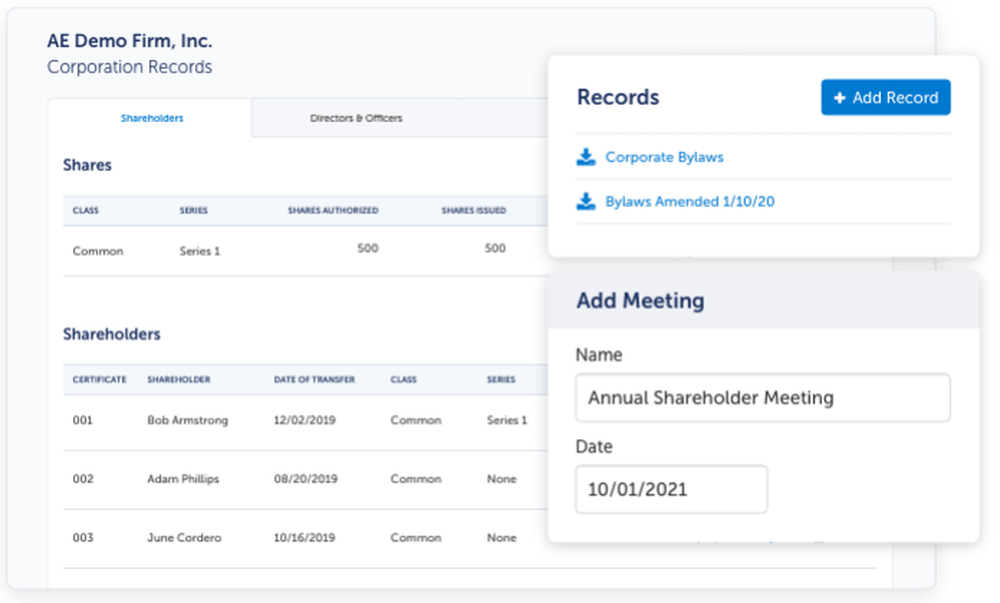Click Series 1 in Bob Armstrong row
The height and width of the screenshot is (603, 1000).
tap(507, 420)
